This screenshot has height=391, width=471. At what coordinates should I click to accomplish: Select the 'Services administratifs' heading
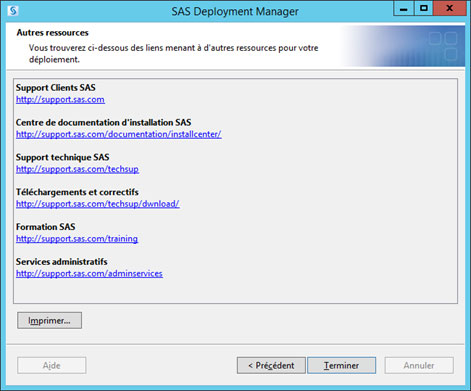62,262
